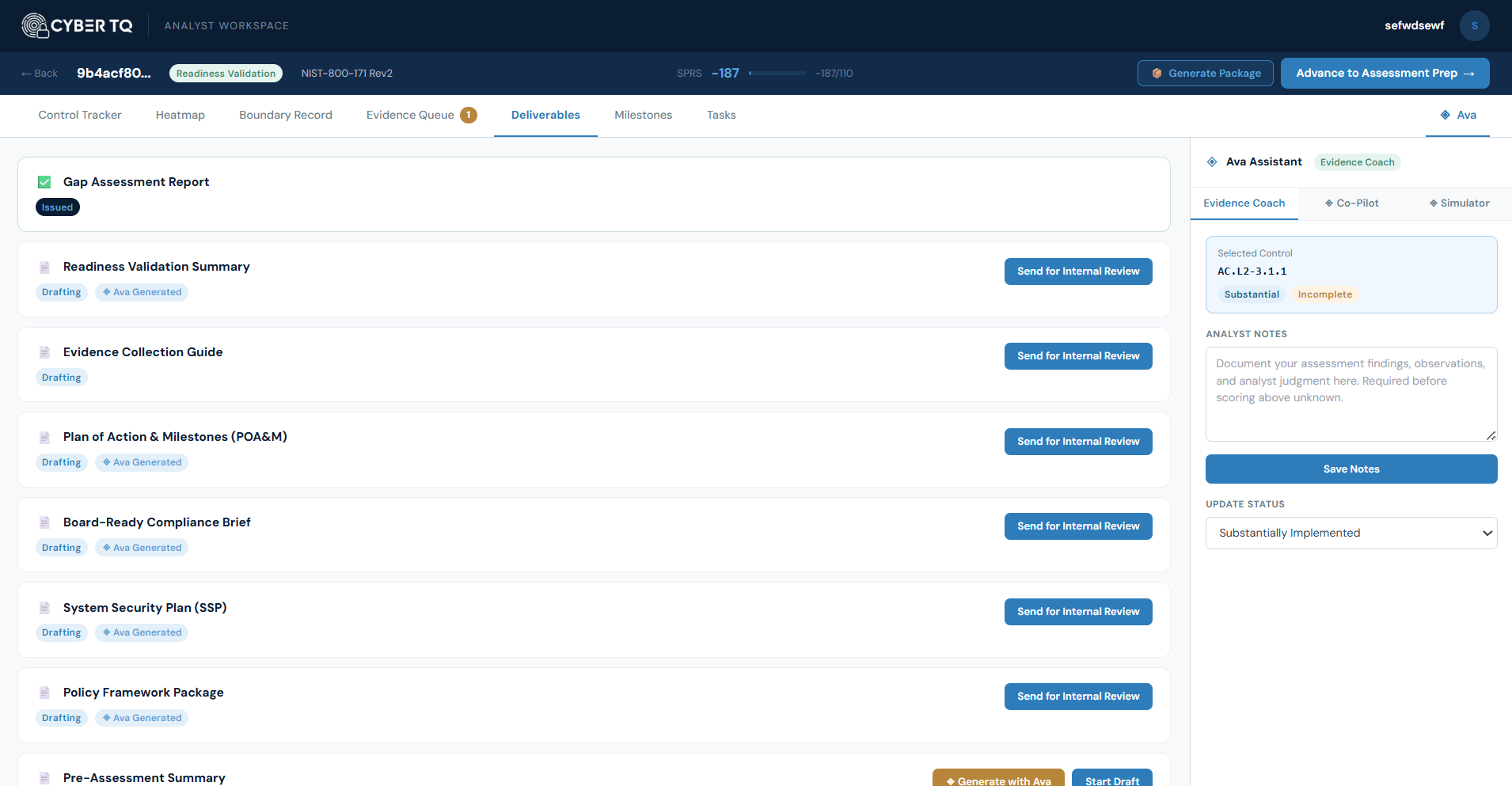
Task: Switch to the Control Tracker tab
Action: 80,115
